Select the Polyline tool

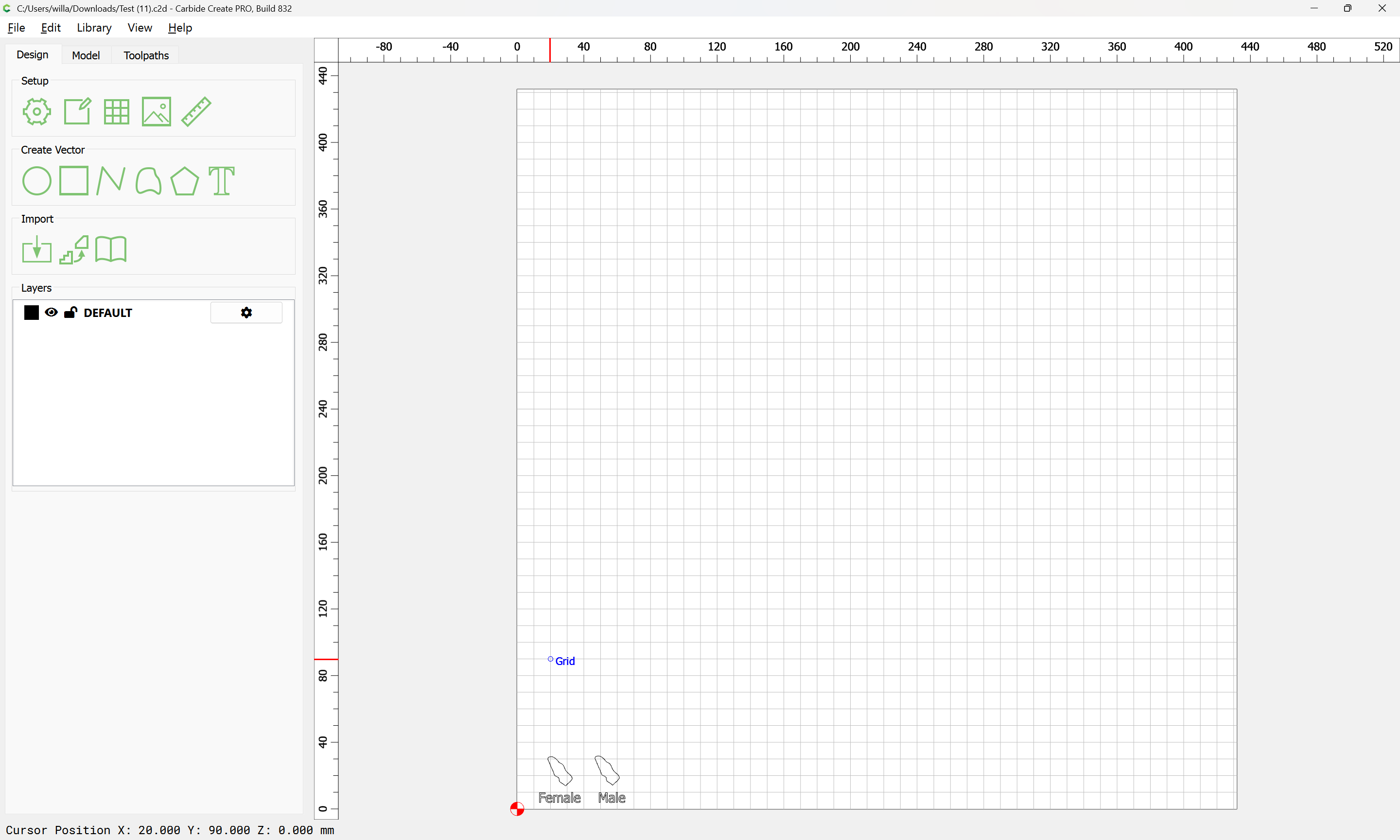(110, 181)
